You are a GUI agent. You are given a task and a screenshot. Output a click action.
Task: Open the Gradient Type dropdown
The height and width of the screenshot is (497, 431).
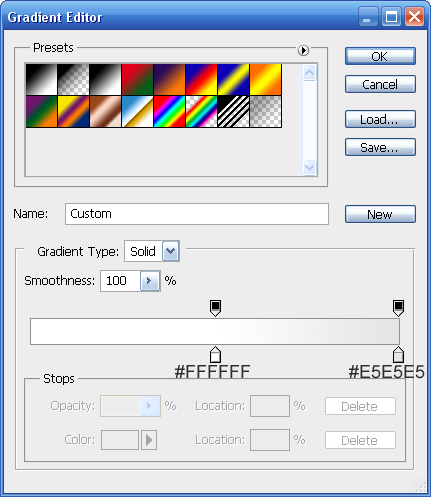tap(171, 251)
